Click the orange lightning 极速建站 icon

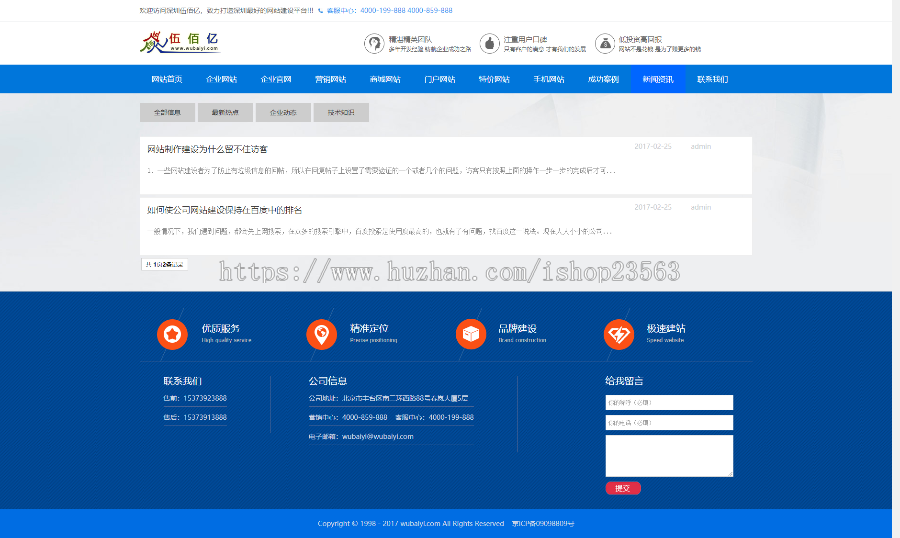pos(619,334)
